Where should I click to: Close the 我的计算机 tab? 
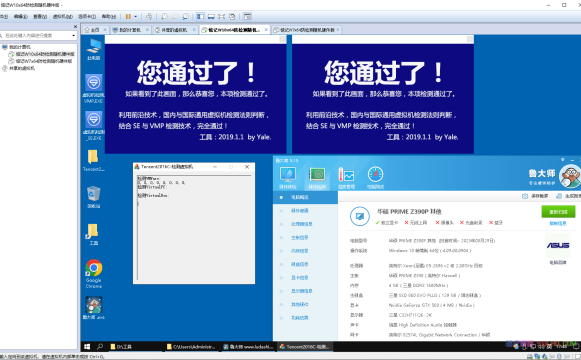pyautogui.click(x=147, y=30)
